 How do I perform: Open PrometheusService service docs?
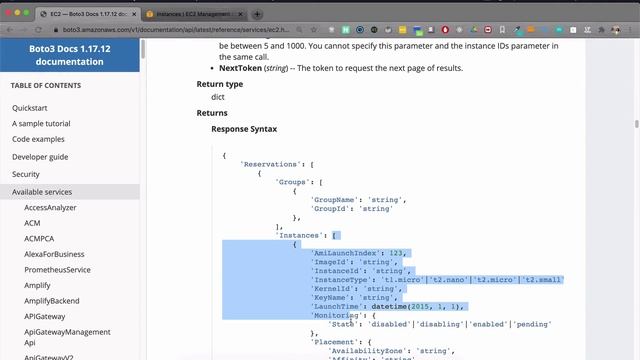tap(57, 270)
